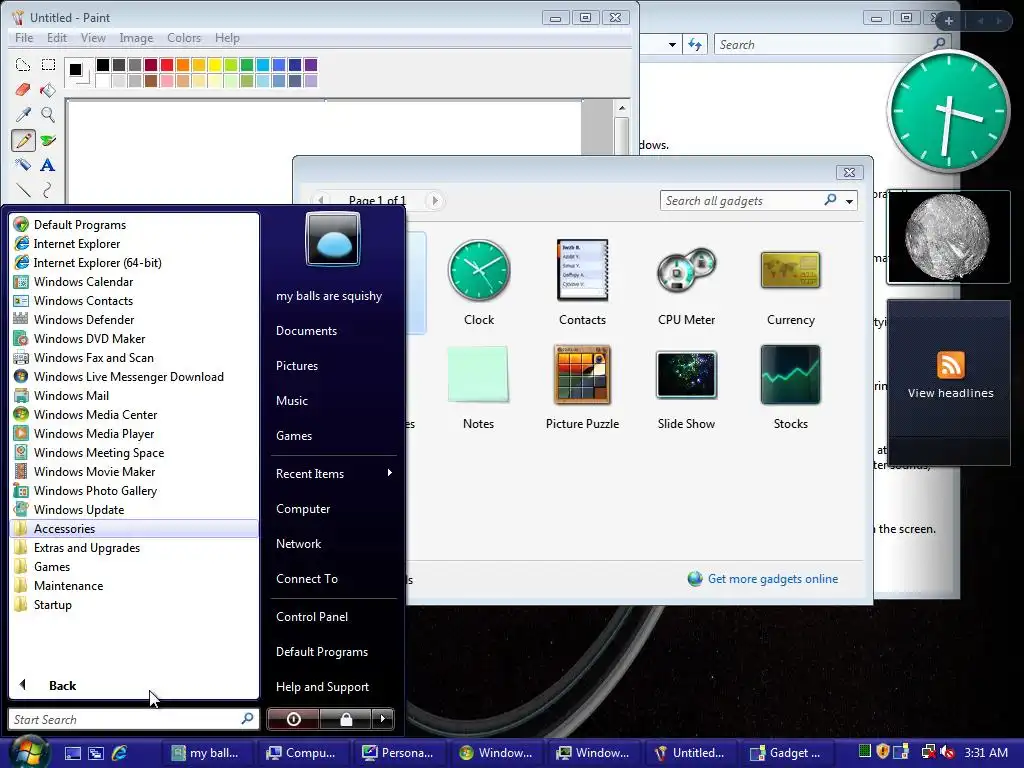Open Windows Media Player from programs list
The height and width of the screenshot is (768, 1024).
[x=135, y=434]
